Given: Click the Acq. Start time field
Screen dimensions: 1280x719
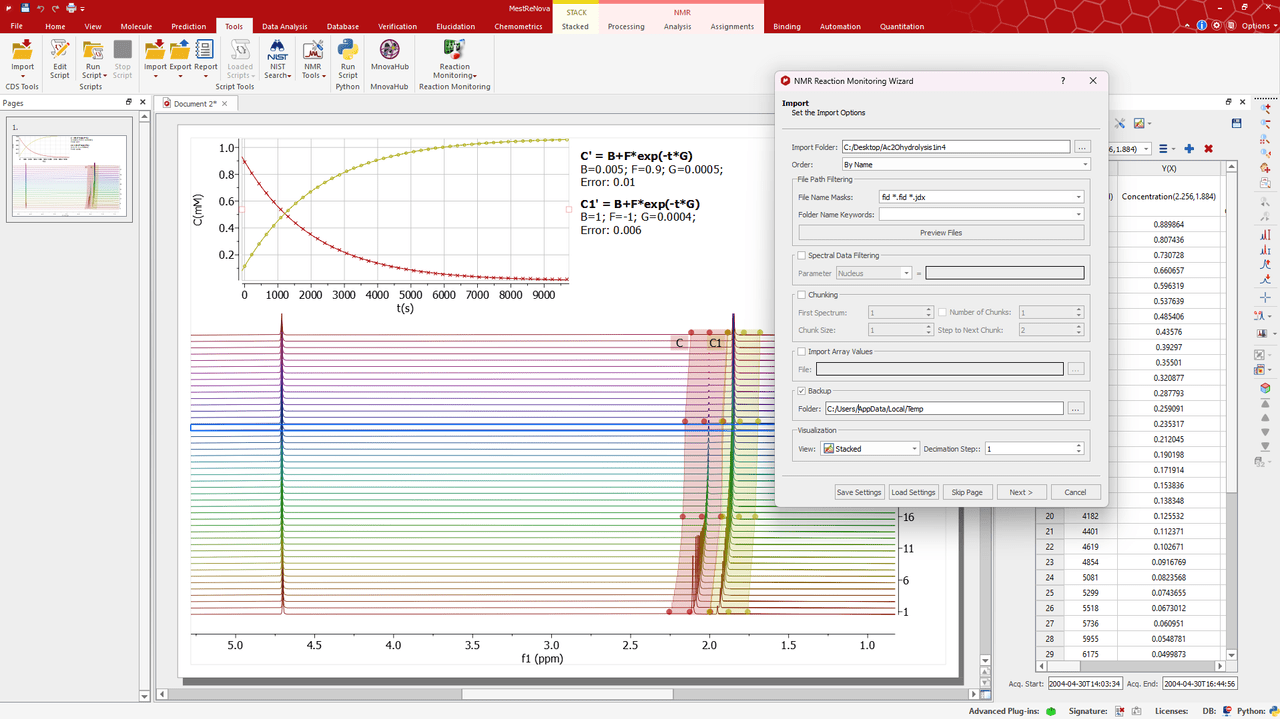Looking at the screenshot, I should tap(1085, 684).
